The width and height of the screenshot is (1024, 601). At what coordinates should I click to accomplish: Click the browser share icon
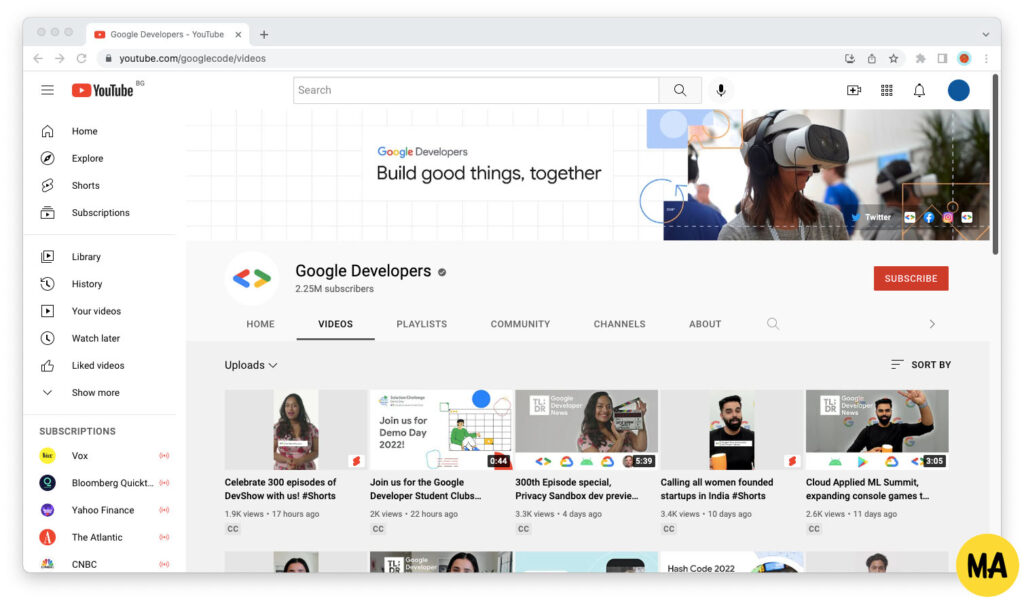point(872,59)
